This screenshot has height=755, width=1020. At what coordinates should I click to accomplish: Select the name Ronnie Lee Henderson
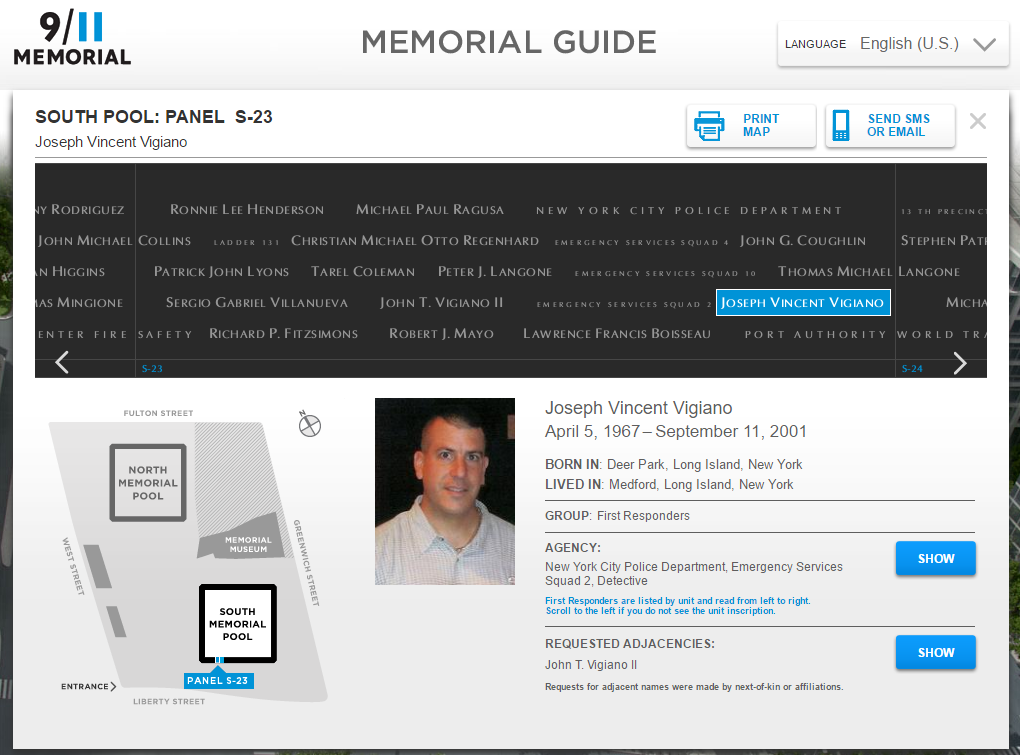[x=247, y=210]
